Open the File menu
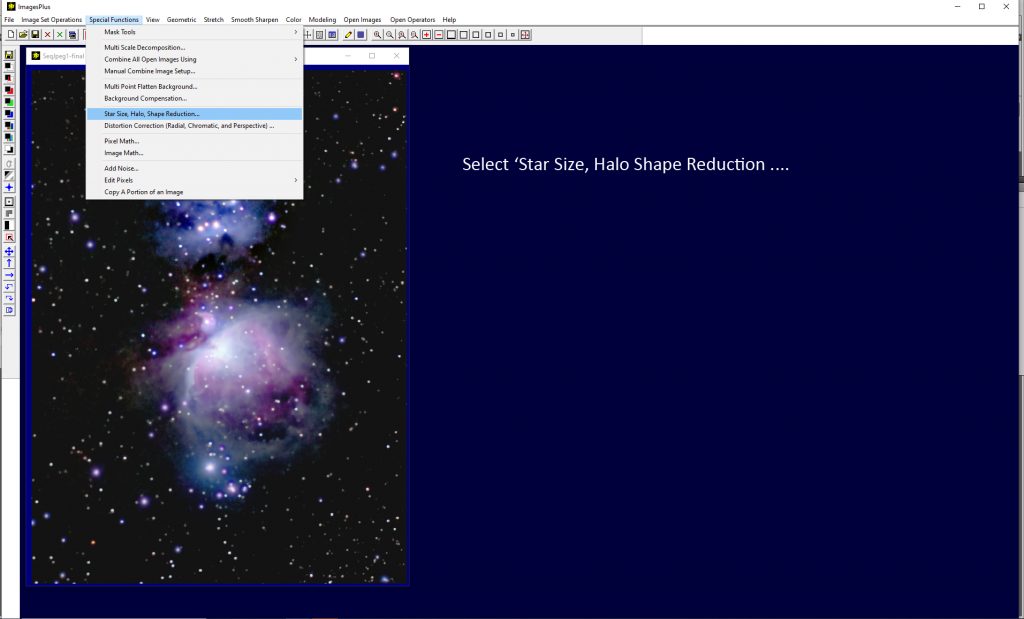This screenshot has height=619, width=1024. click(9, 20)
